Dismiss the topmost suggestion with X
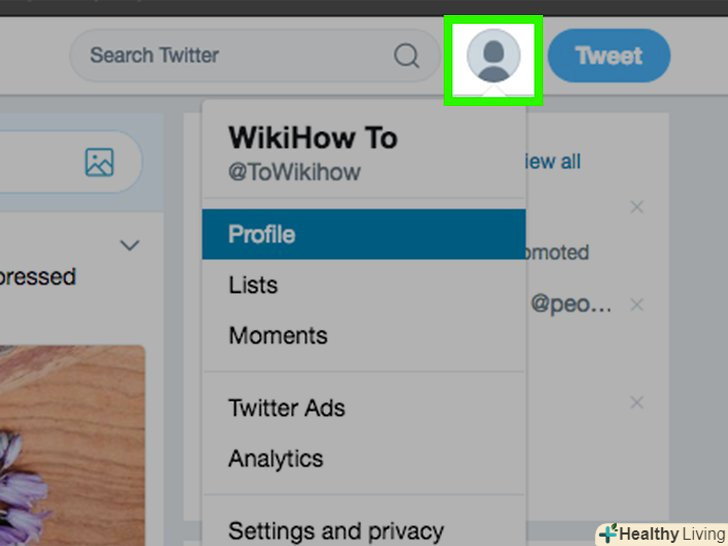The height and width of the screenshot is (546, 728). pyautogui.click(x=637, y=207)
